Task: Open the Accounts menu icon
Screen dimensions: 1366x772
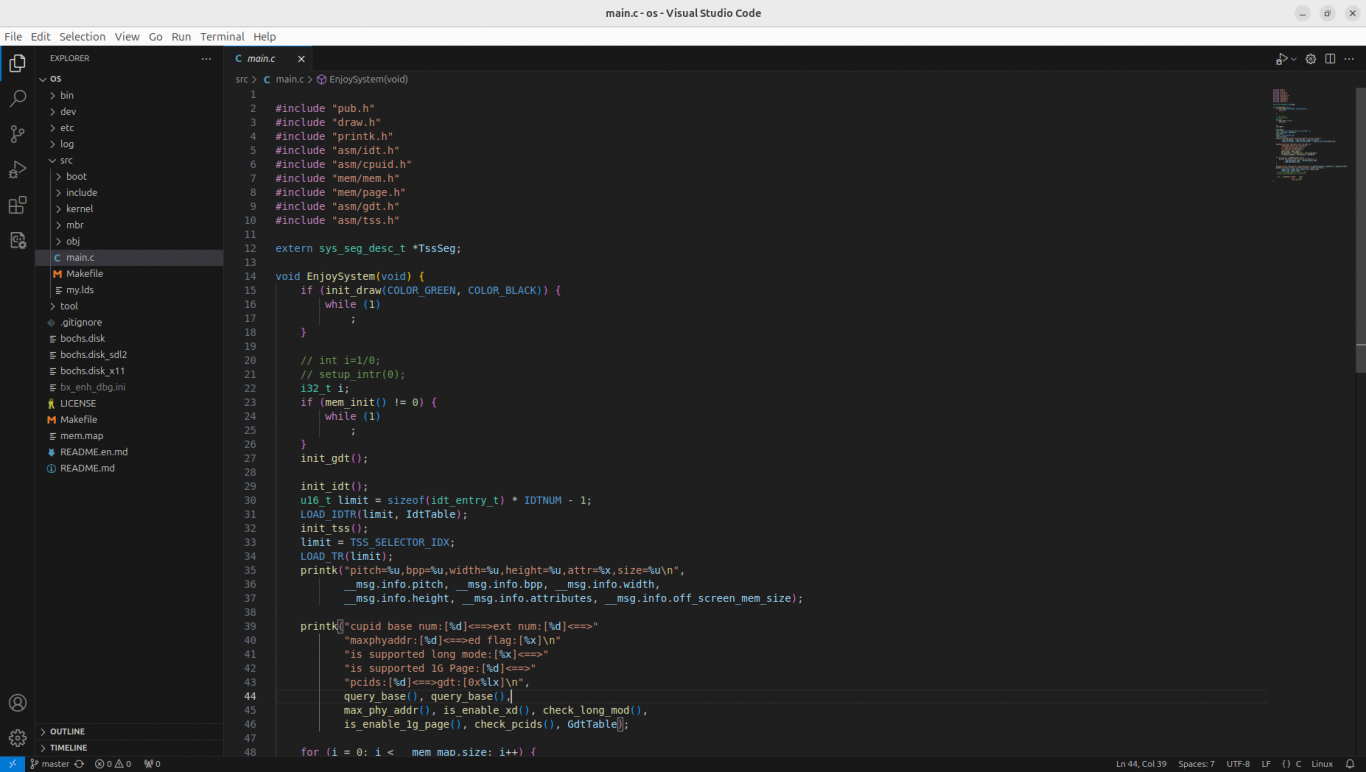Action: (17, 703)
